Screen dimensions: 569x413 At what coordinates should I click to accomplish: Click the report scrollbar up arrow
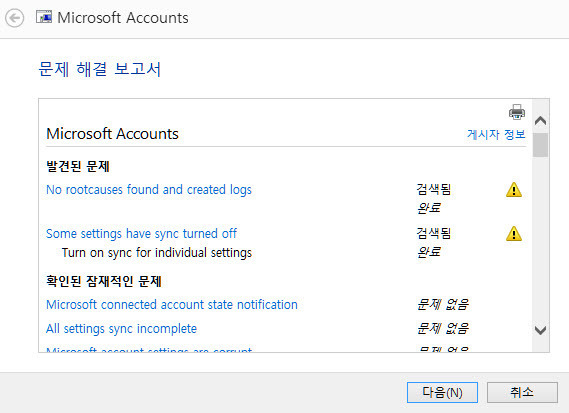pyautogui.click(x=540, y=120)
